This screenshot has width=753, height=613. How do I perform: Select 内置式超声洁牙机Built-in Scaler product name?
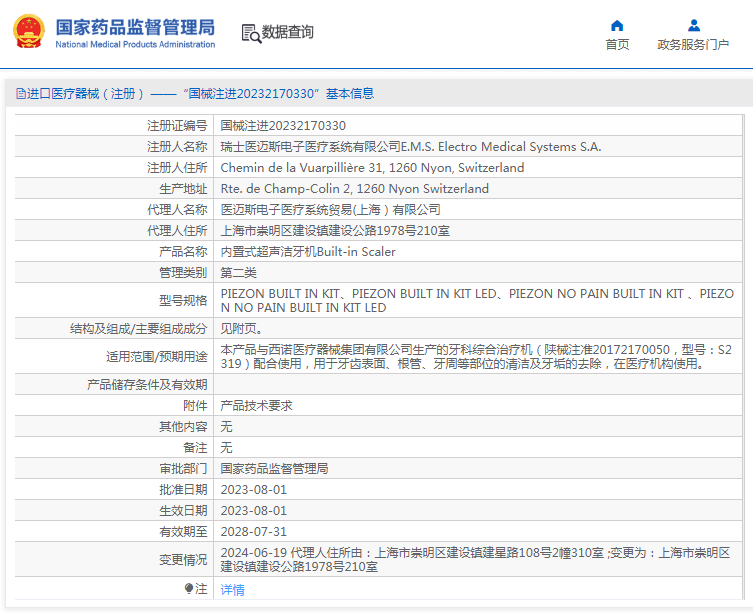coord(308,252)
